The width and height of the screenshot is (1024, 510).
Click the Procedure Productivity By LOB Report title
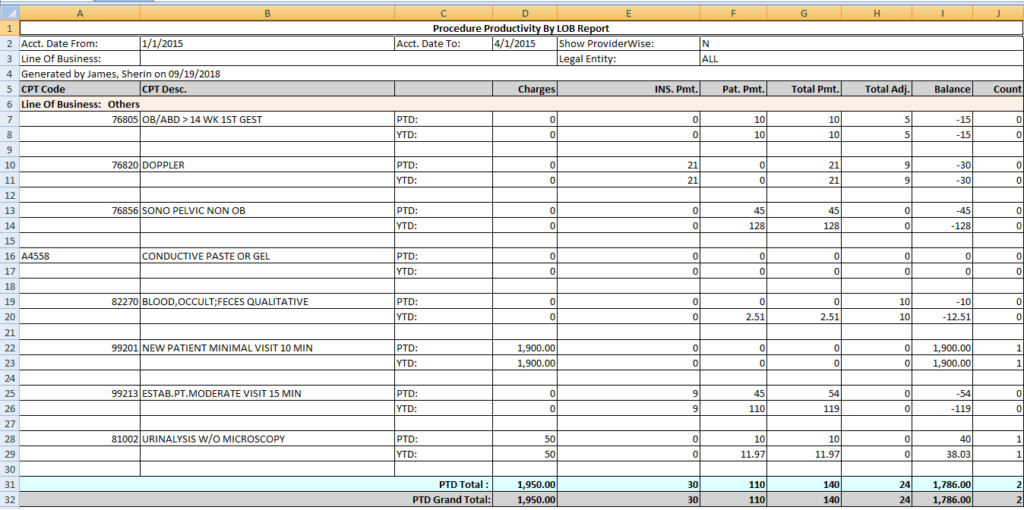click(521, 28)
